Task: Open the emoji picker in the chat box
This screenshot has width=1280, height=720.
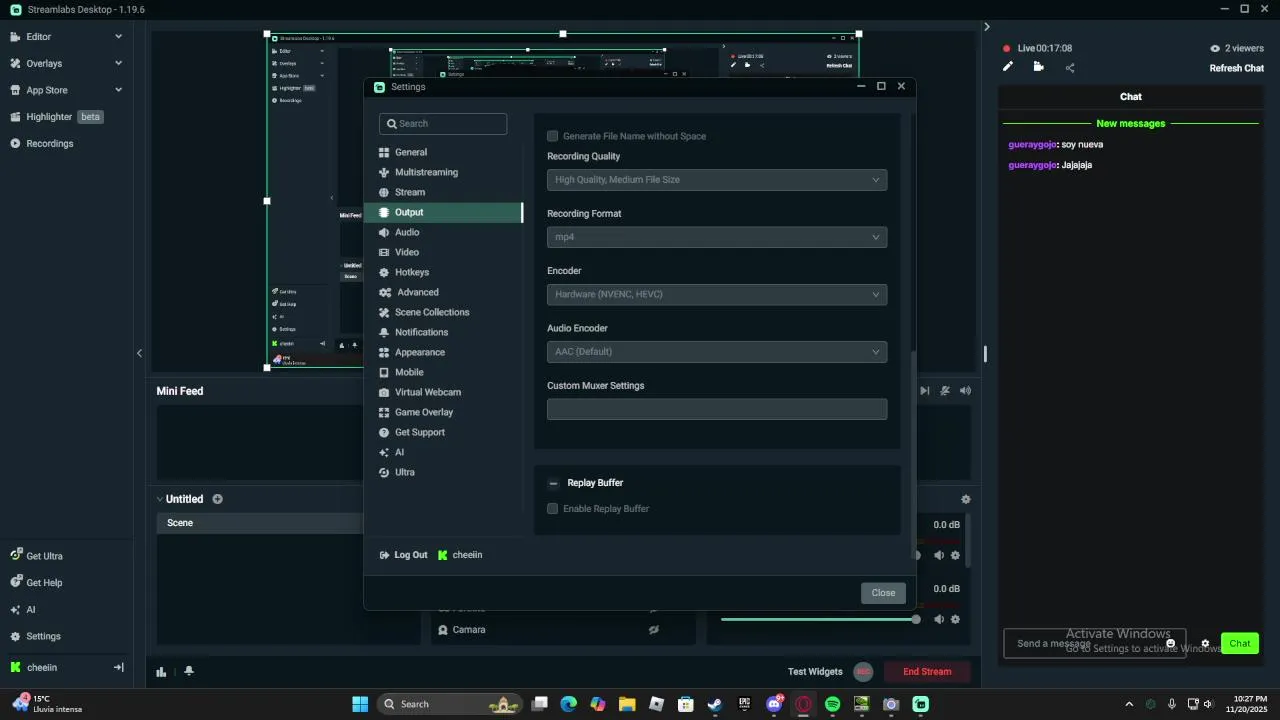Action: pyautogui.click(x=1171, y=644)
